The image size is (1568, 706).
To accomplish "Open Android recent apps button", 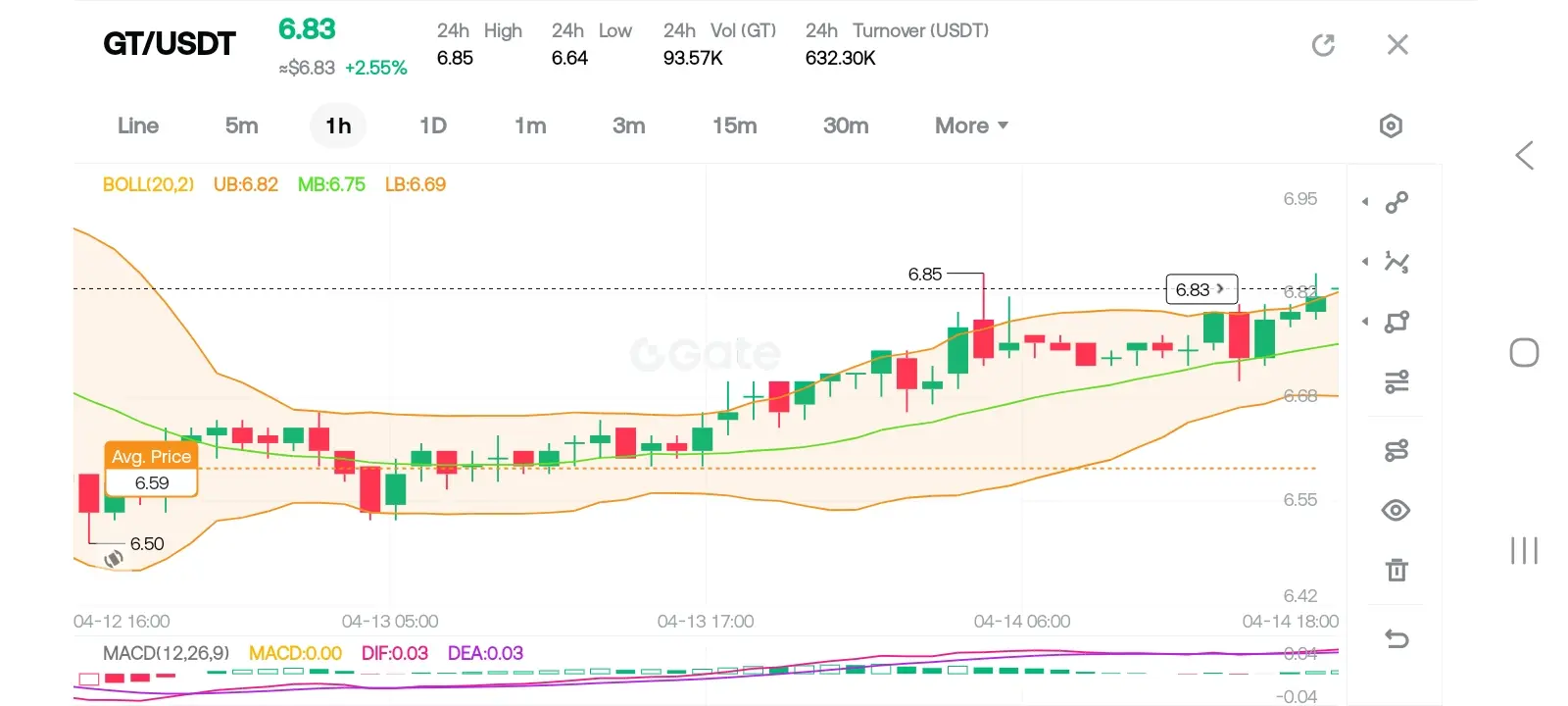I will tap(1524, 550).
